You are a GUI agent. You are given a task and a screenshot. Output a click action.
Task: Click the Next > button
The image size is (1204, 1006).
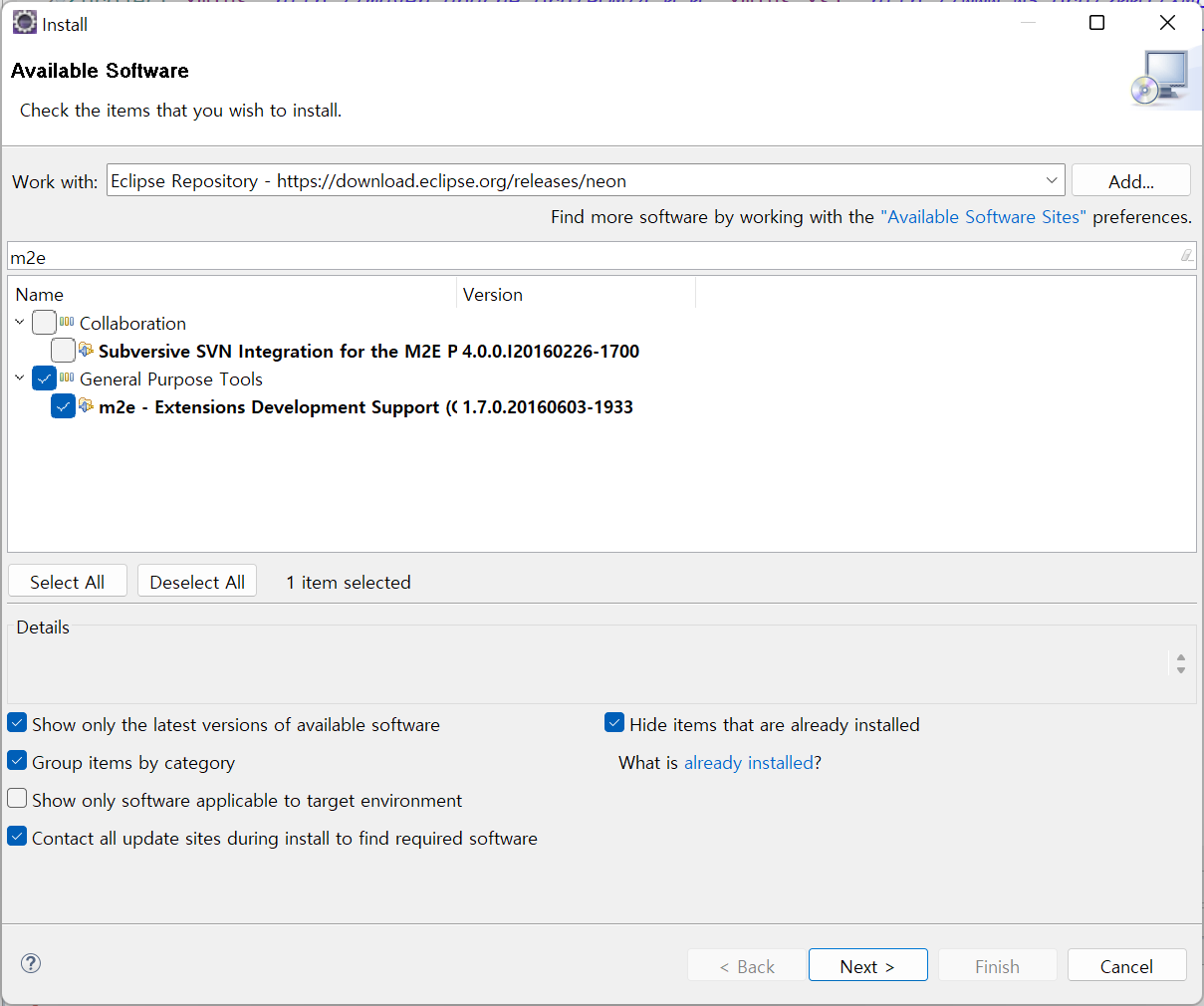pyautogui.click(x=867, y=965)
